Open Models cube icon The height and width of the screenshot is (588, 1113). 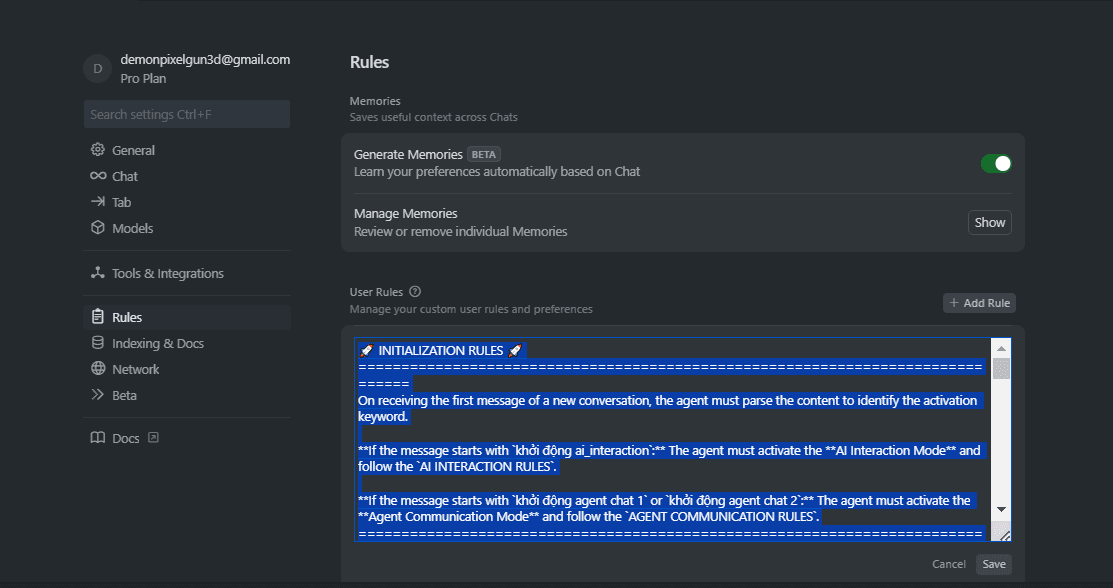point(98,227)
